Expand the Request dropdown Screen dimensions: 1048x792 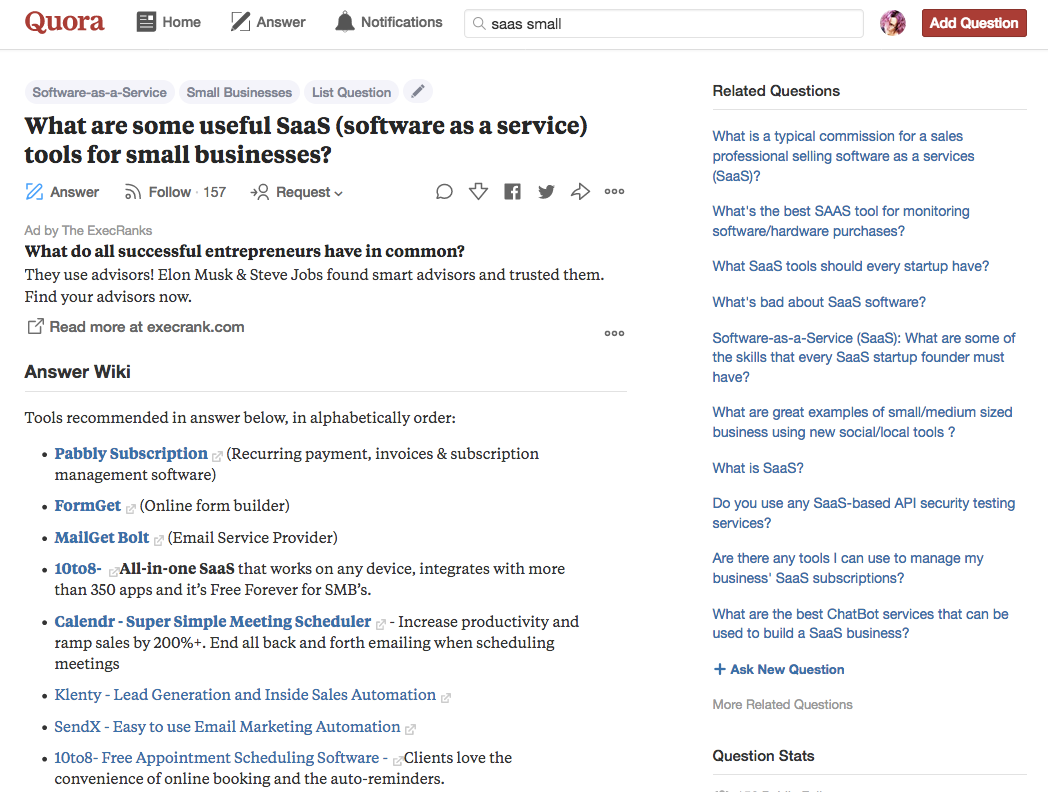(297, 192)
